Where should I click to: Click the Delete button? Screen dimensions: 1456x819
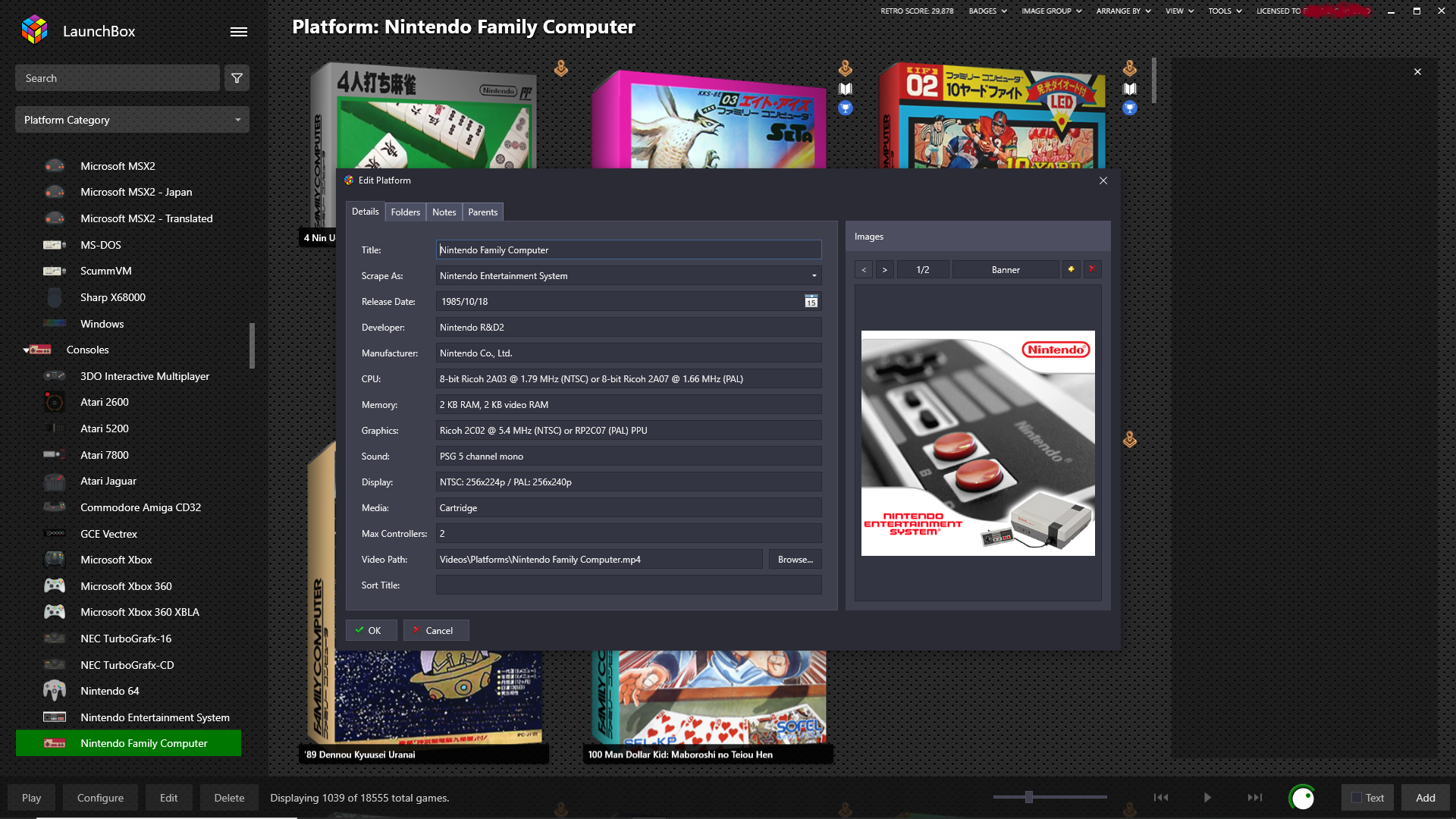(x=229, y=798)
